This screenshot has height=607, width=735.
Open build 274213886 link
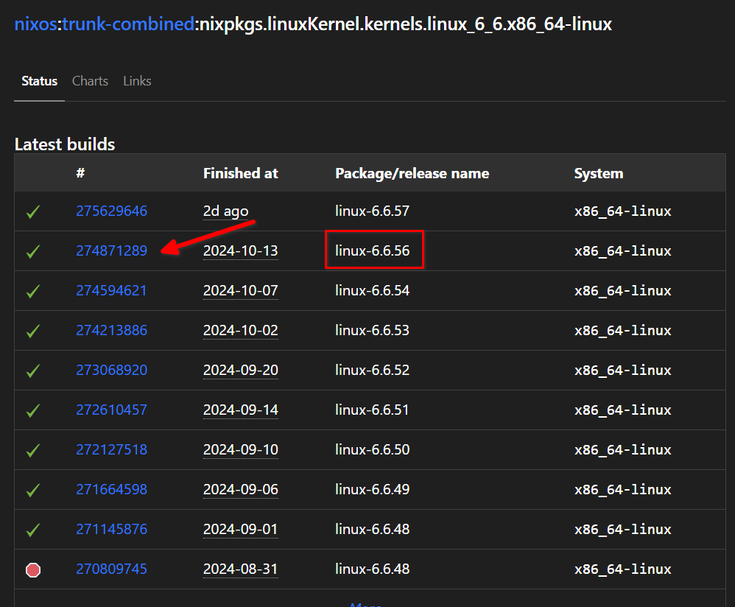[112, 330]
